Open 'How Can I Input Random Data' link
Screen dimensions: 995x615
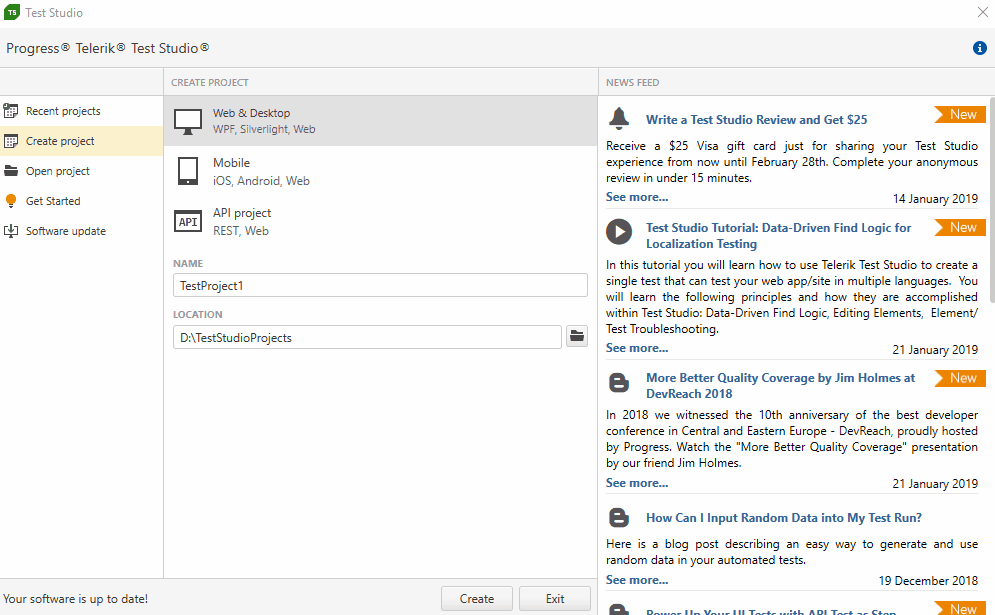(x=784, y=518)
